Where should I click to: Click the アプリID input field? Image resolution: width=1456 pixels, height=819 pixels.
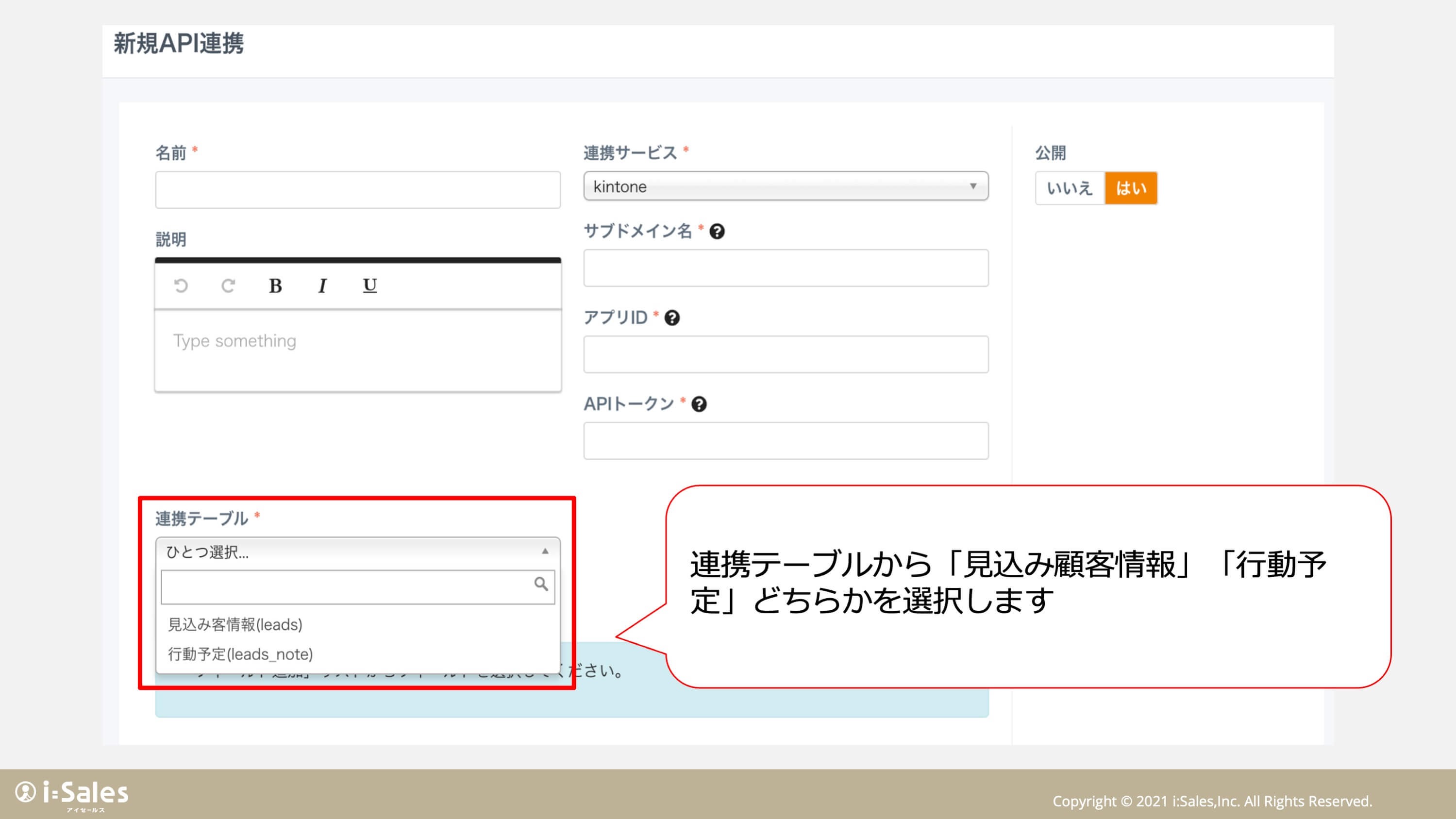(786, 355)
